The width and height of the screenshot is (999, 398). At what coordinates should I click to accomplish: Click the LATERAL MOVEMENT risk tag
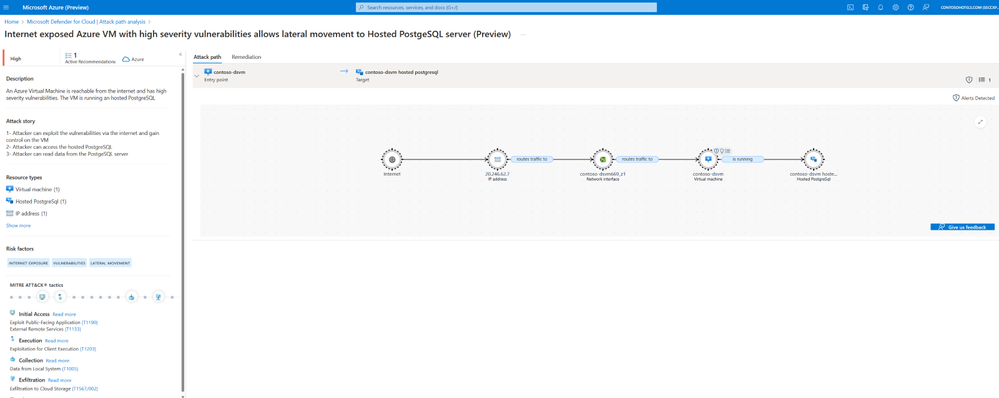(110, 262)
